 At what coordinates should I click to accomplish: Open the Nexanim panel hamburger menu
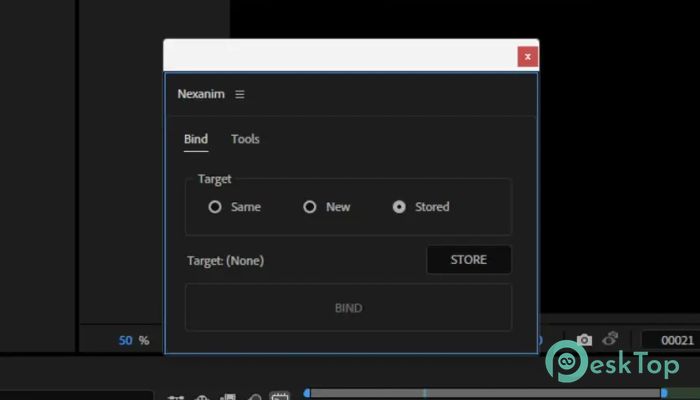(240, 94)
